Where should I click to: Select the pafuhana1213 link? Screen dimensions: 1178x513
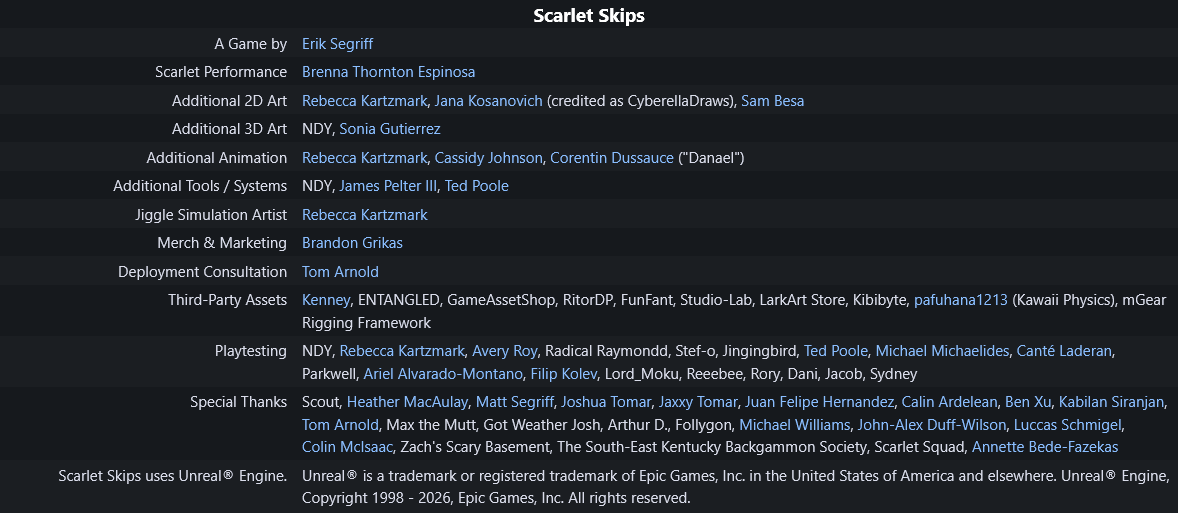click(961, 300)
